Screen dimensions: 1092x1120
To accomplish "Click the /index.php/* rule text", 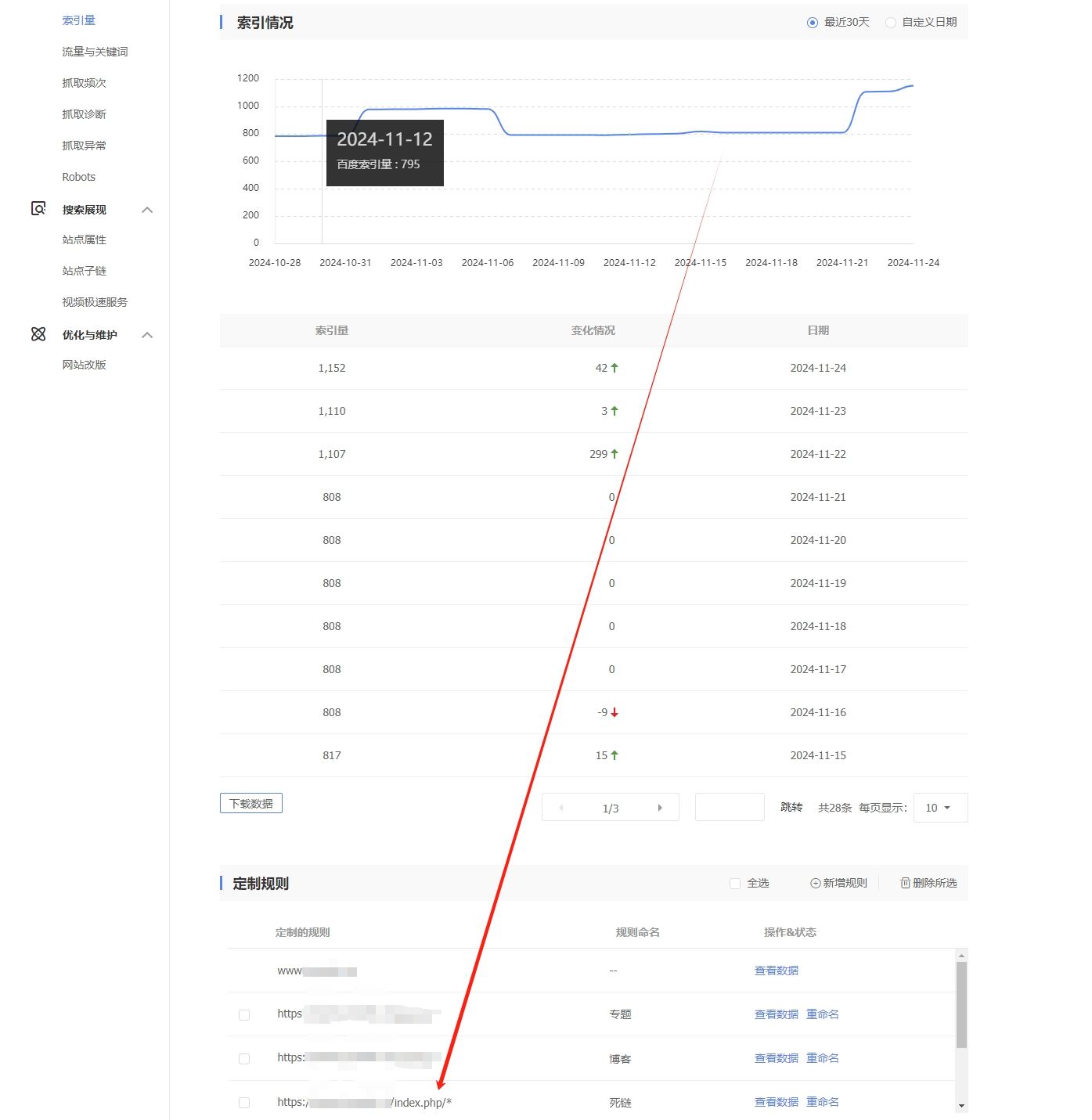I will coord(422,1103).
